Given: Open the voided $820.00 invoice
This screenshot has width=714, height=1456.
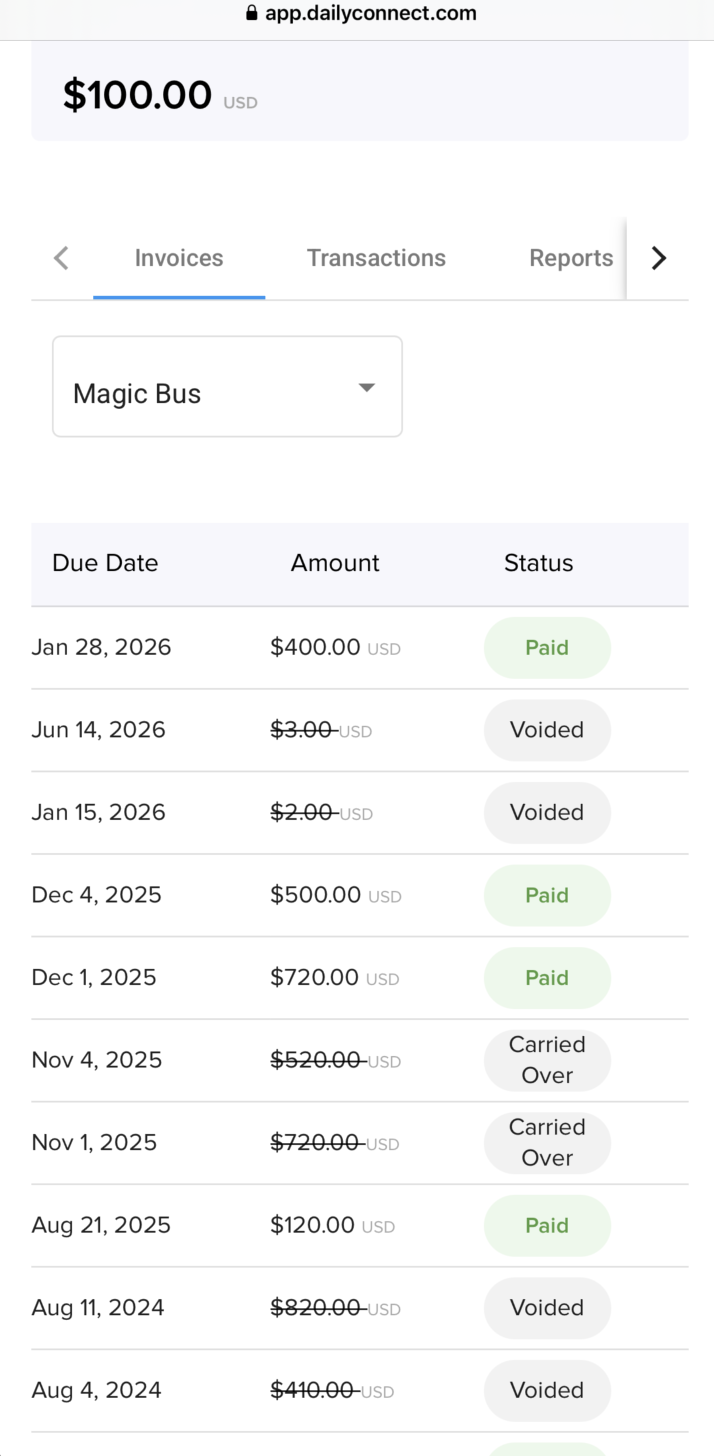Looking at the screenshot, I should click(315, 1308).
